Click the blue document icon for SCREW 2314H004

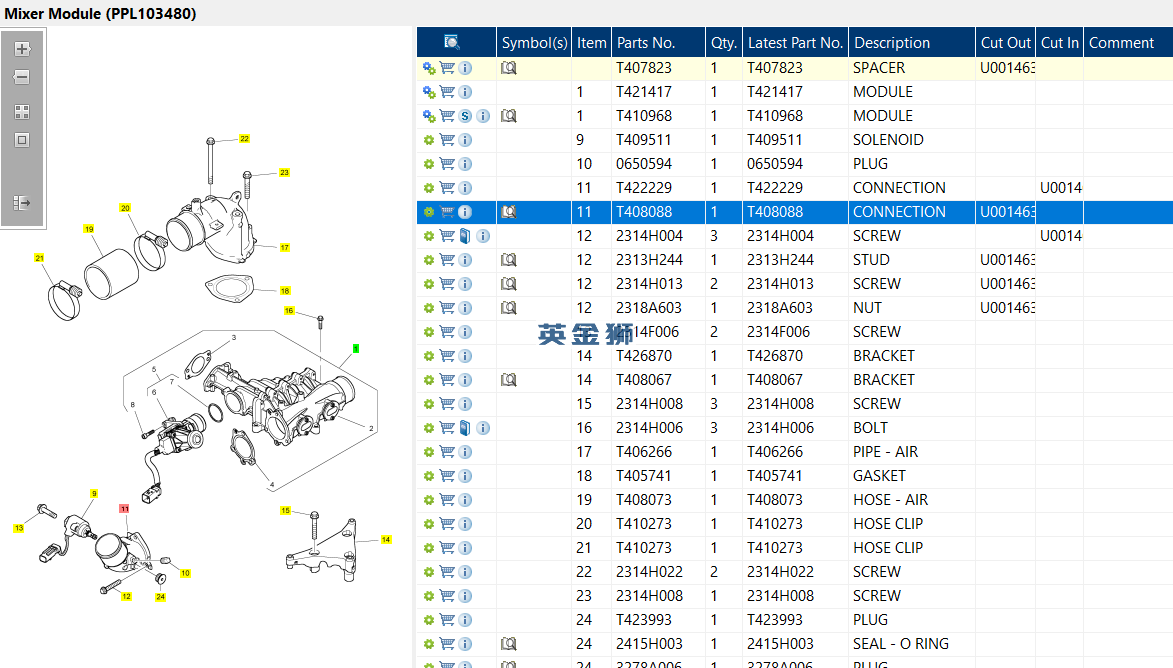click(465, 236)
